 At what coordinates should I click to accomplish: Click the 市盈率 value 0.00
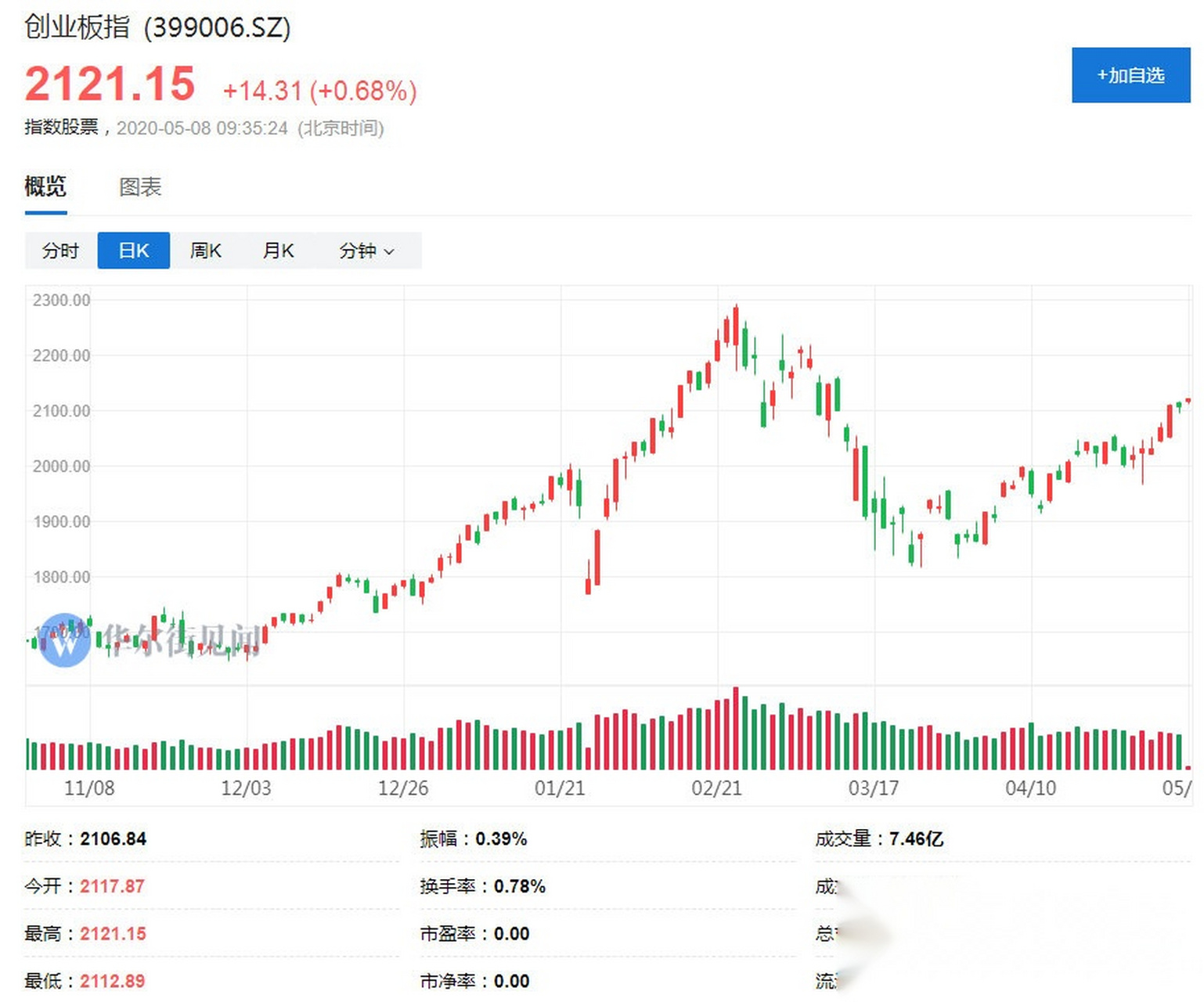point(512,934)
